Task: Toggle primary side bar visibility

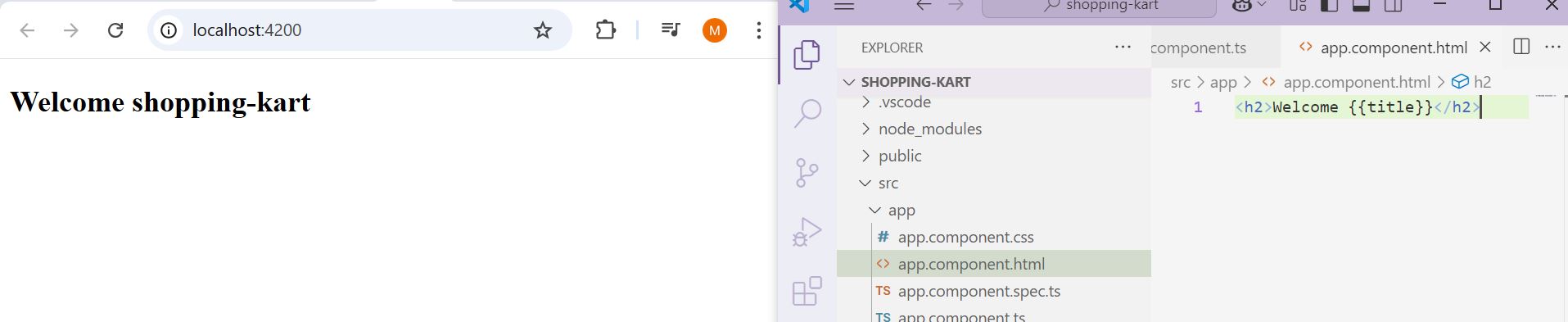Action: 1330,6
